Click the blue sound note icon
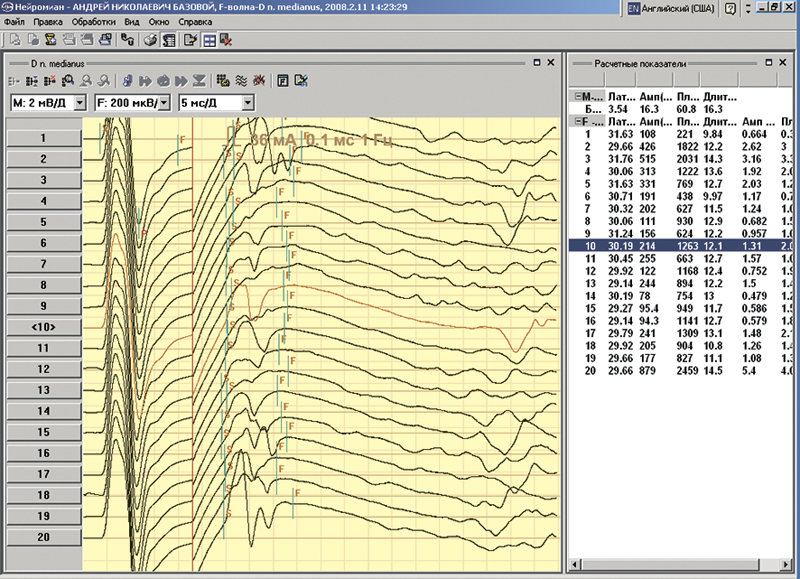This screenshot has height=579, width=800. (x=128, y=81)
